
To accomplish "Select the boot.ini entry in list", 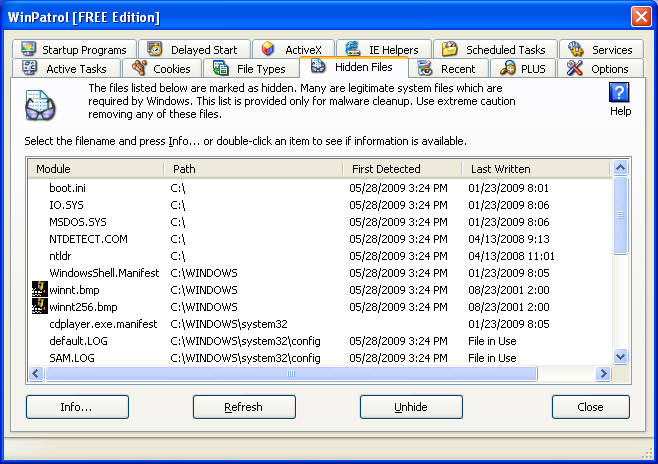I will coord(69,188).
